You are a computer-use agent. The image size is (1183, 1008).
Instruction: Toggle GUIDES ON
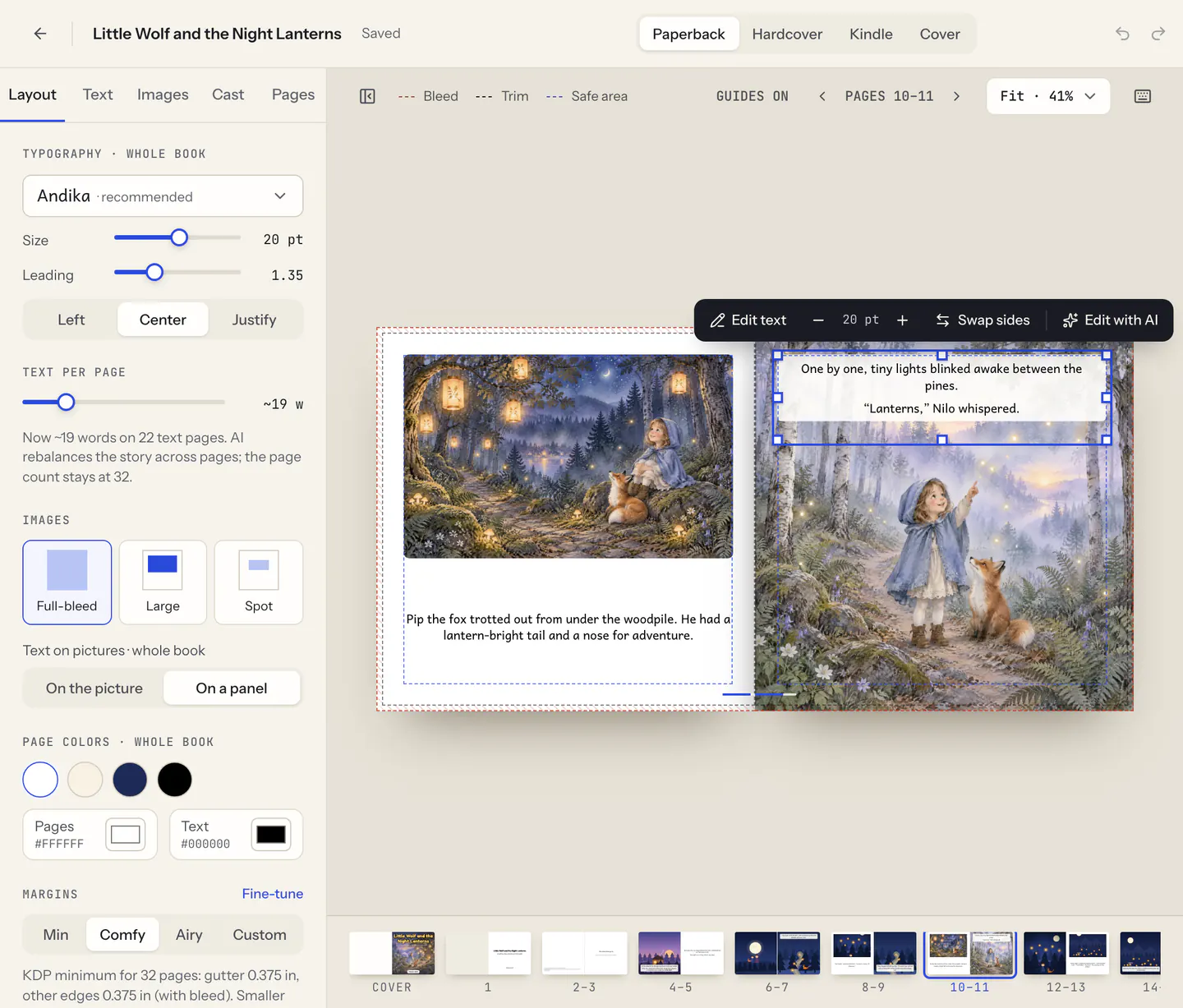tap(752, 96)
